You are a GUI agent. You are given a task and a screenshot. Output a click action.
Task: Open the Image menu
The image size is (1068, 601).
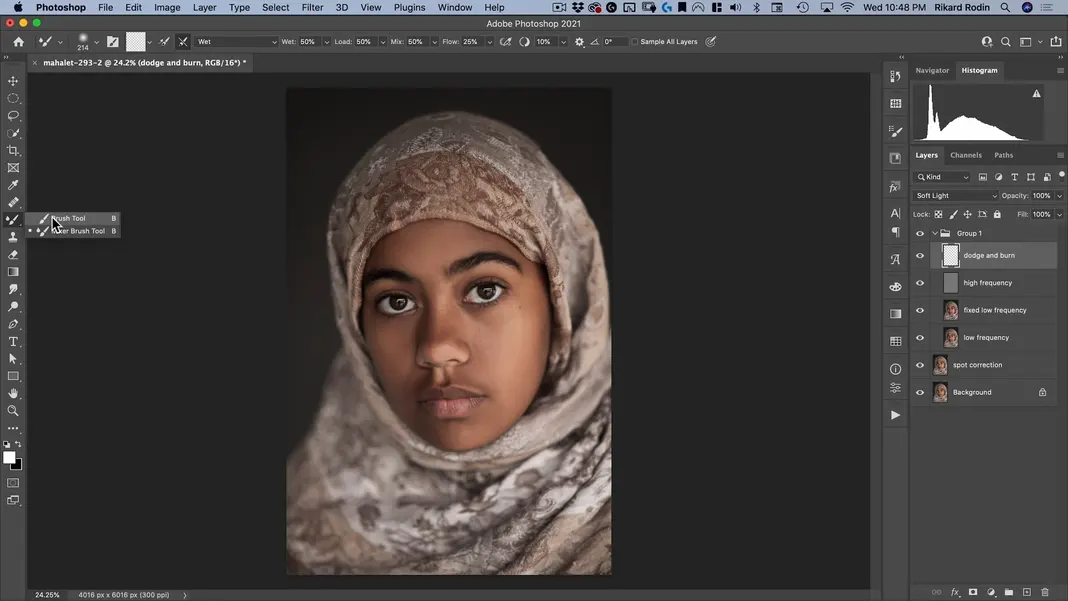(x=167, y=7)
